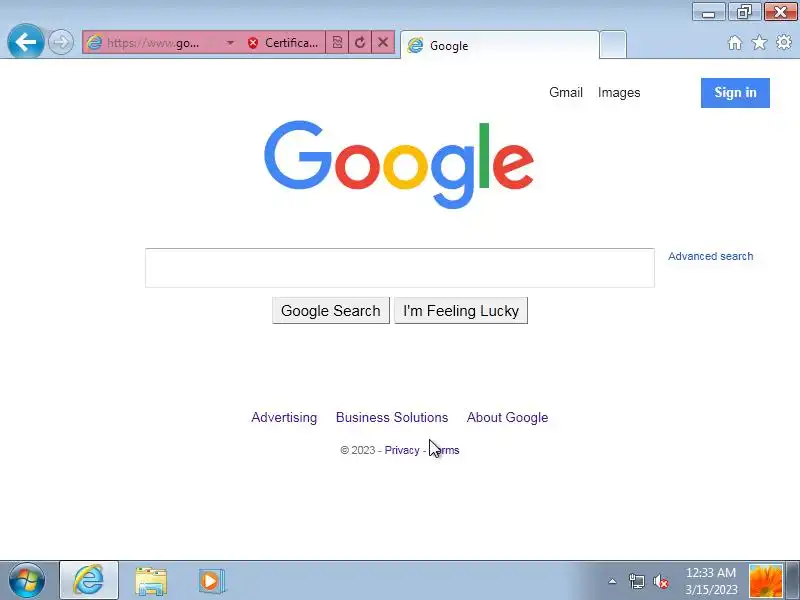Open the Privacy link in footer
The height and width of the screenshot is (600, 800).
402,450
